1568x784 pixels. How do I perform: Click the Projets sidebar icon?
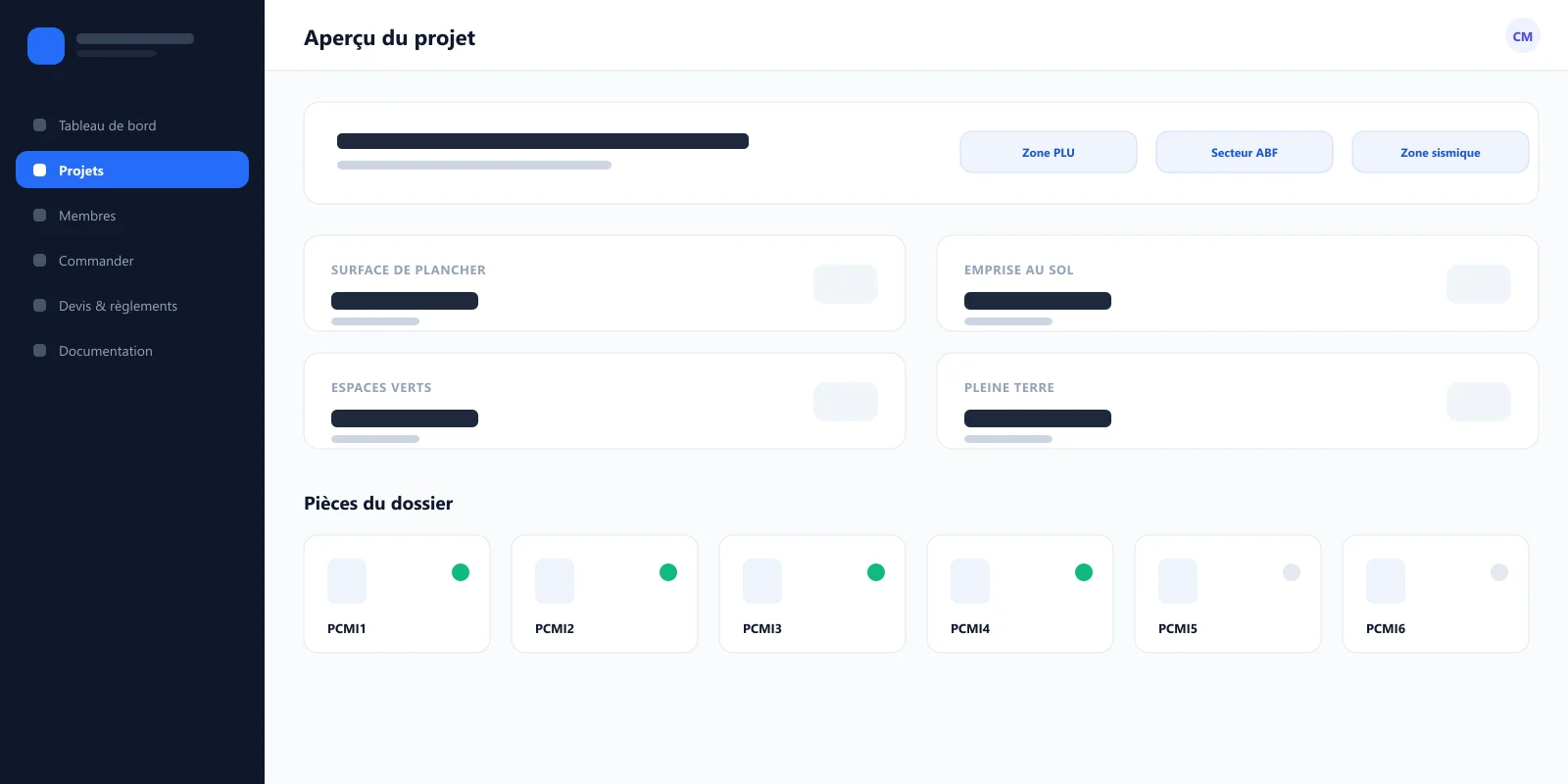pos(40,171)
